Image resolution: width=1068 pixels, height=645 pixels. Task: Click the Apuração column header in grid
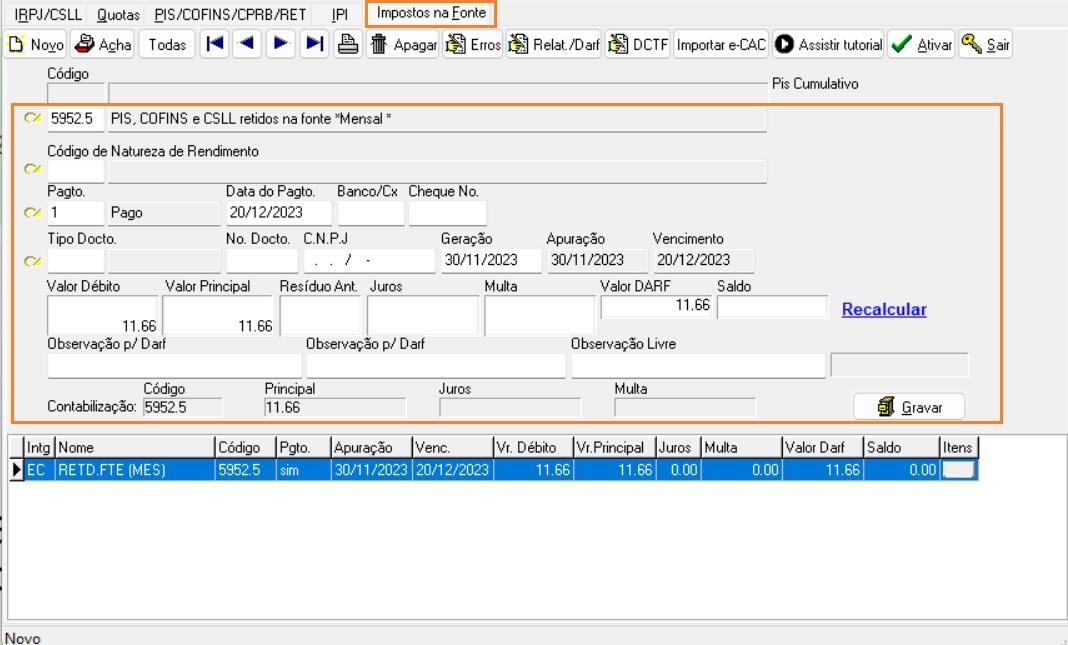point(372,447)
